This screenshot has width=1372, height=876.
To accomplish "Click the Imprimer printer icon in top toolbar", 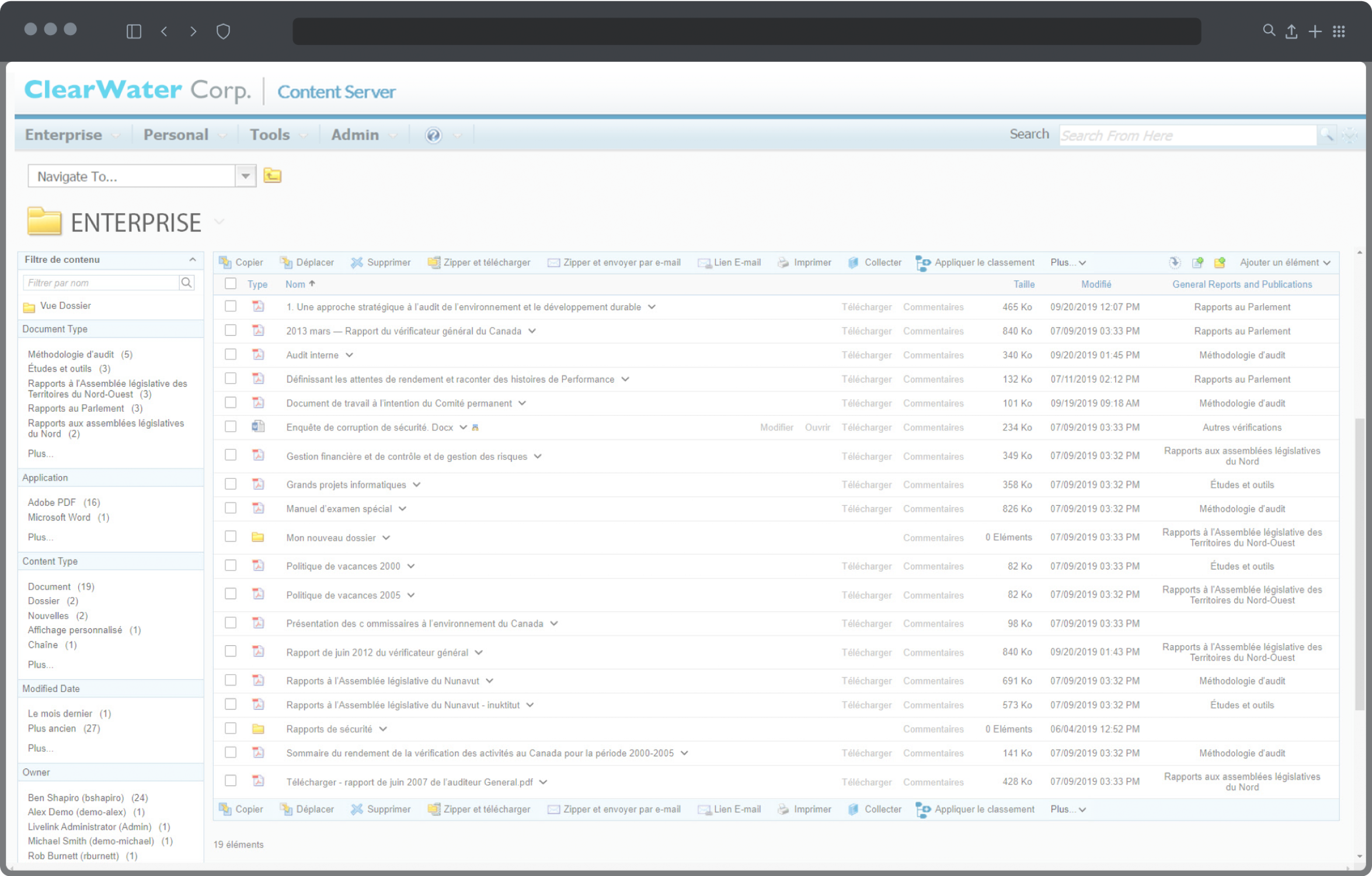I will 783,262.
